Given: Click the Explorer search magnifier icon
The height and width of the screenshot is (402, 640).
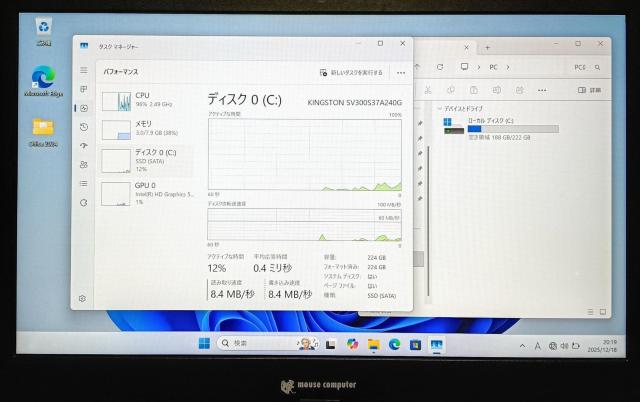Looking at the screenshot, I should pos(598,67).
